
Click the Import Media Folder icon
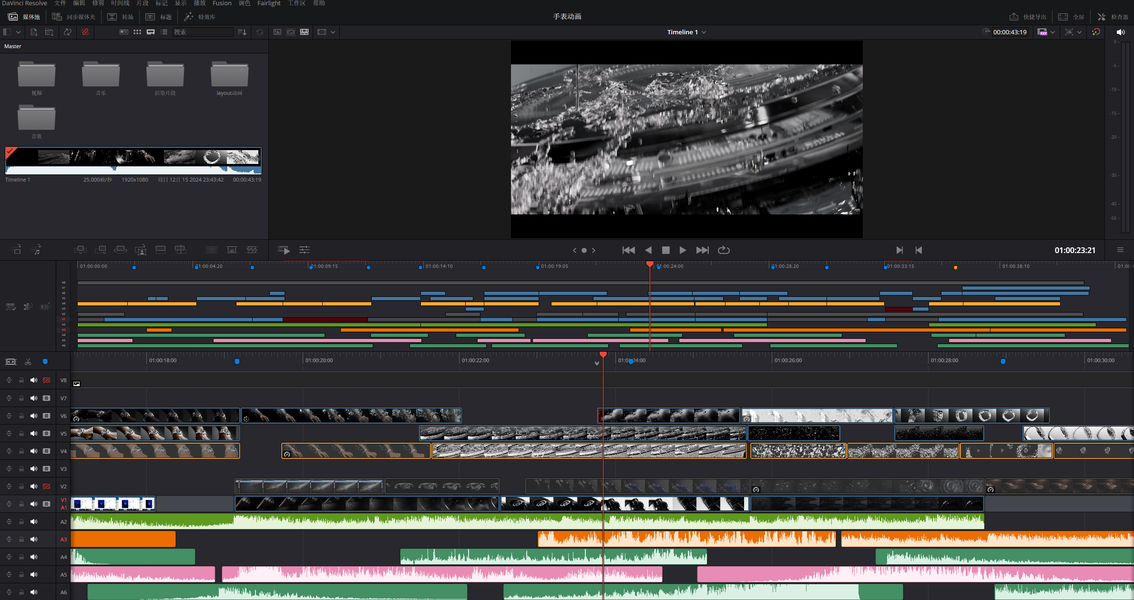pyautogui.click(x=49, y=32)
